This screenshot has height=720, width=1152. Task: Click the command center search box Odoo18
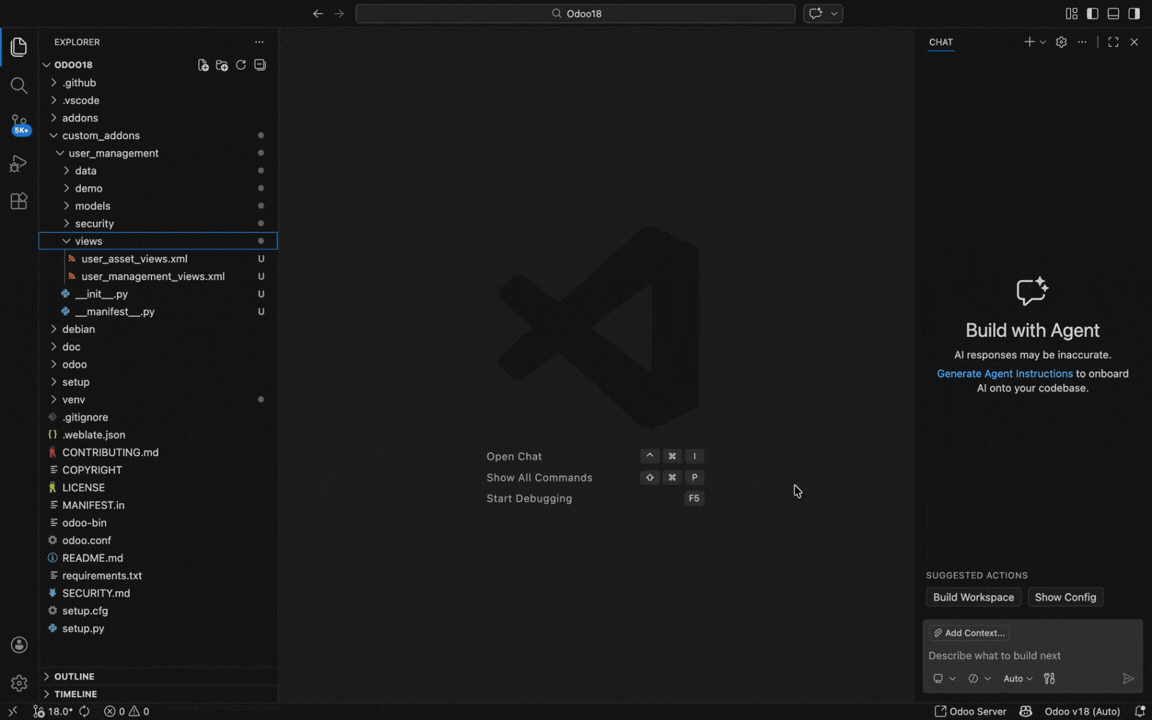(x=575, y=13)
